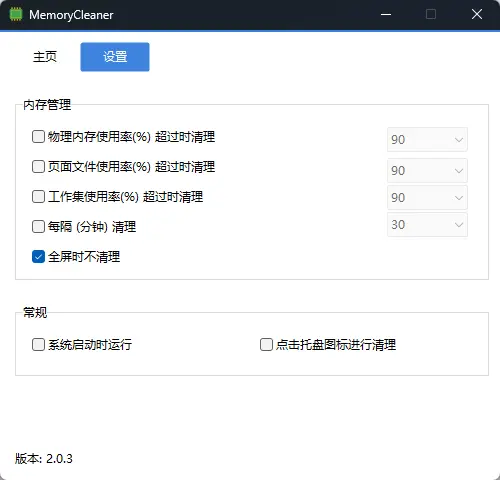Open the 工作集使用率 threshold dropdown
Screen dimensions: 500x480
pos(427,198)
